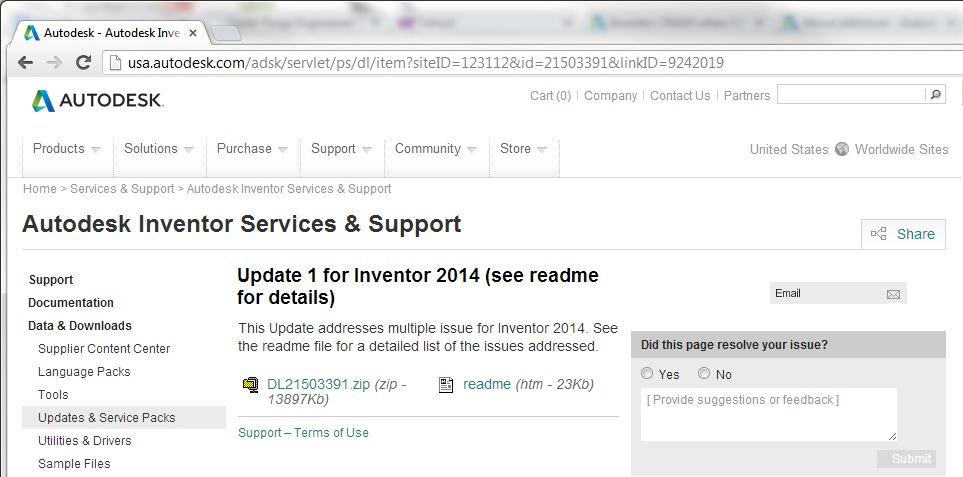Open Tools sidebar item
Screen dimensions: 963x477
coord(53,395)
